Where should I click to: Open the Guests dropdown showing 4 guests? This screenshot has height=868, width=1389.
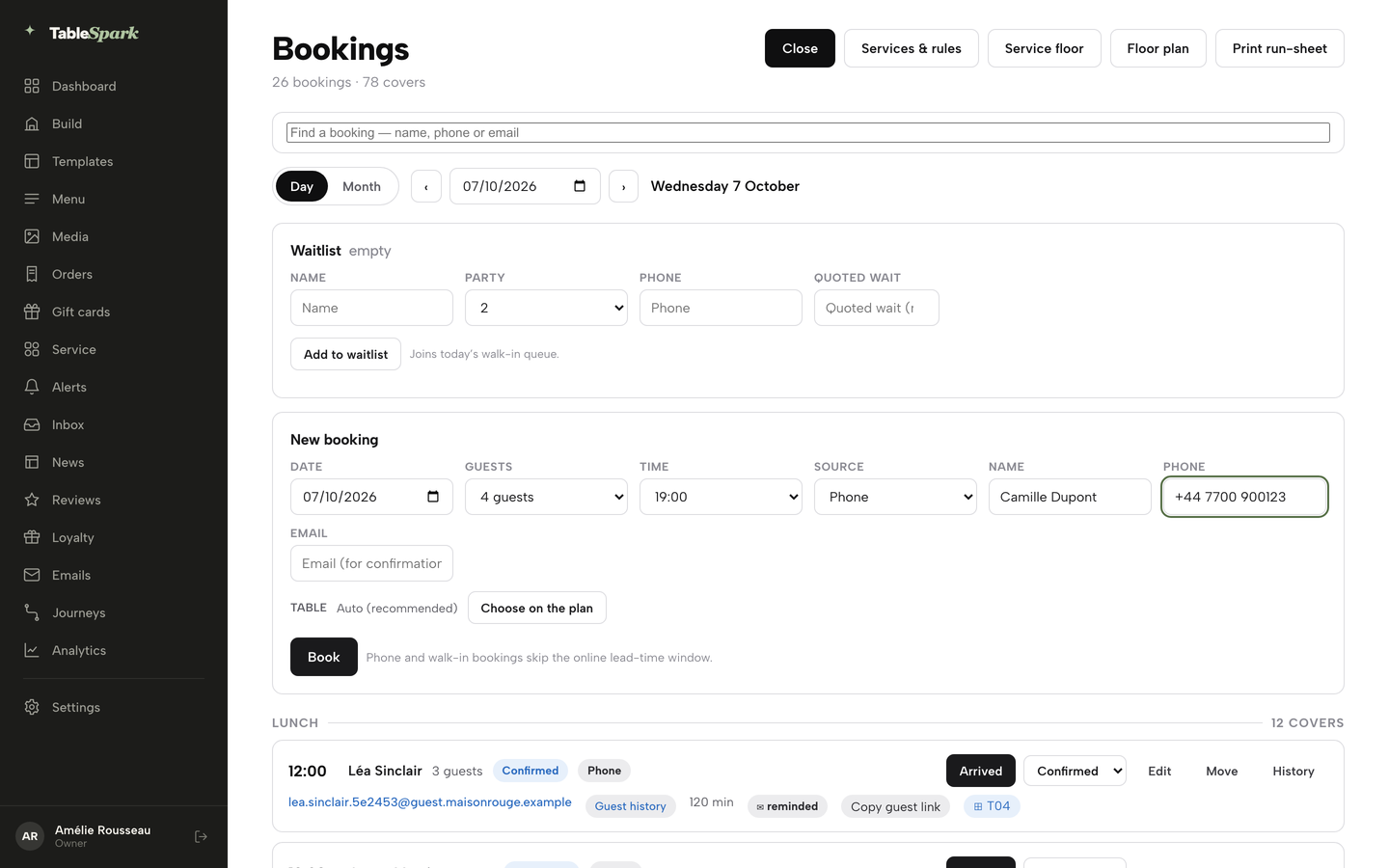point(546,497)
